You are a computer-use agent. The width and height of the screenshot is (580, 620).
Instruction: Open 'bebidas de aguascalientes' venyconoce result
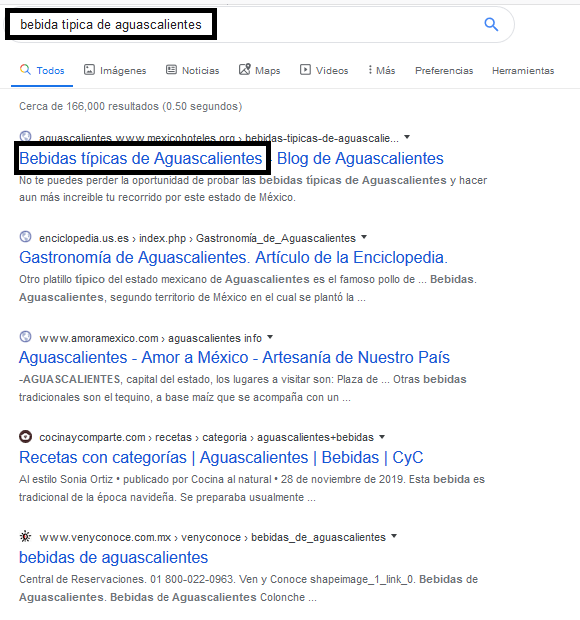[x=113, y=558]
